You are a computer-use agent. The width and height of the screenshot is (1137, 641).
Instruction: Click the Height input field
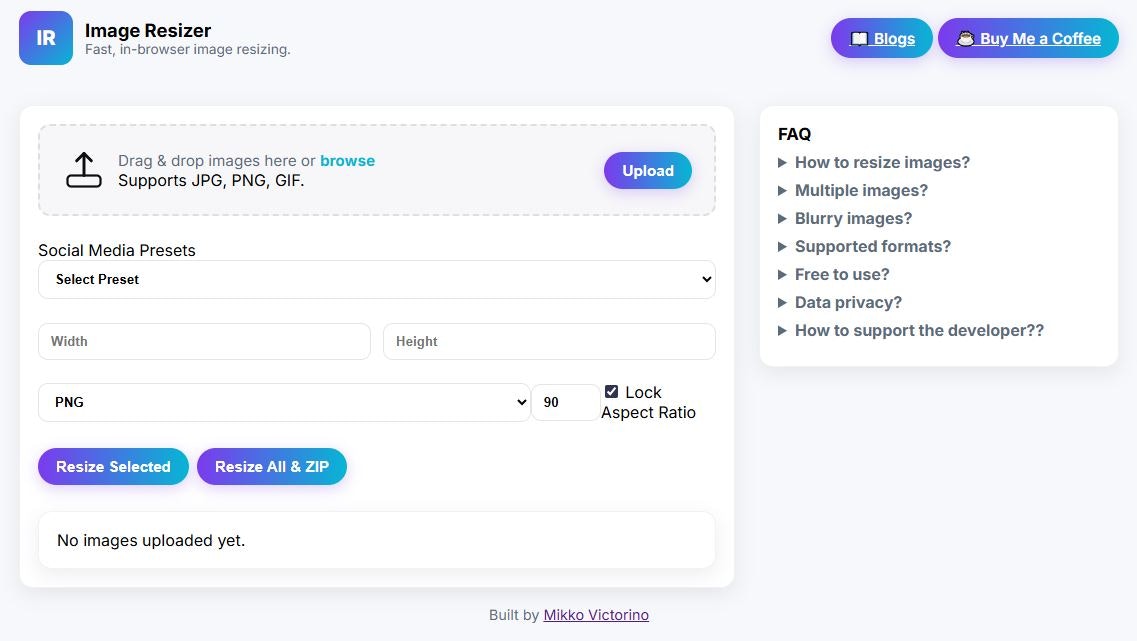[x=549, y=341]
